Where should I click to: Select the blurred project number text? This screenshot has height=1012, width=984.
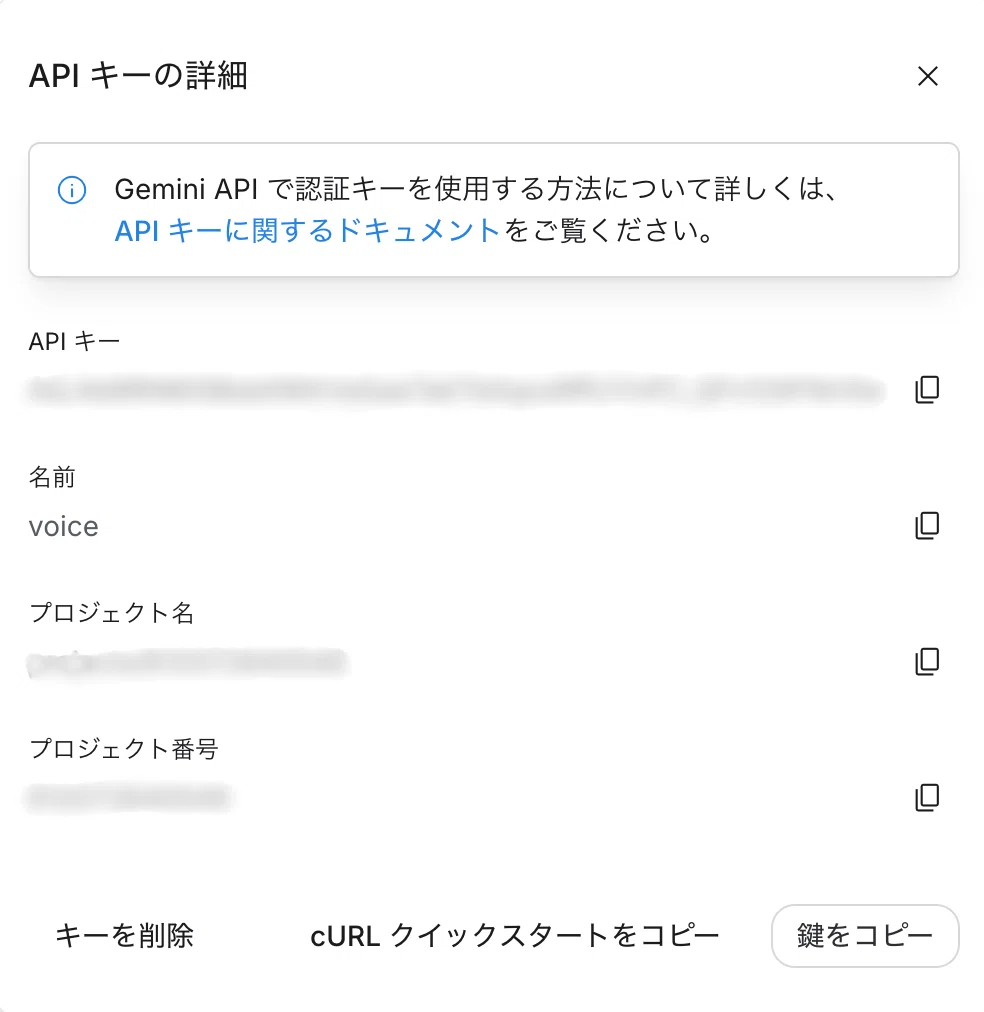pos(128,798)
